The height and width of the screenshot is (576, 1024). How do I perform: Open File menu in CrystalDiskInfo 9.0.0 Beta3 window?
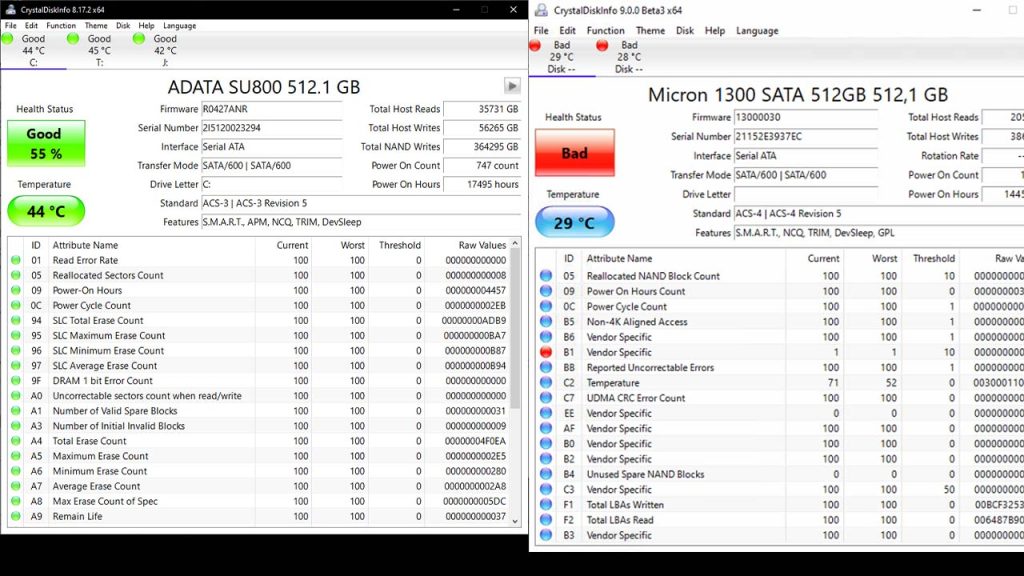coord(541,31)
